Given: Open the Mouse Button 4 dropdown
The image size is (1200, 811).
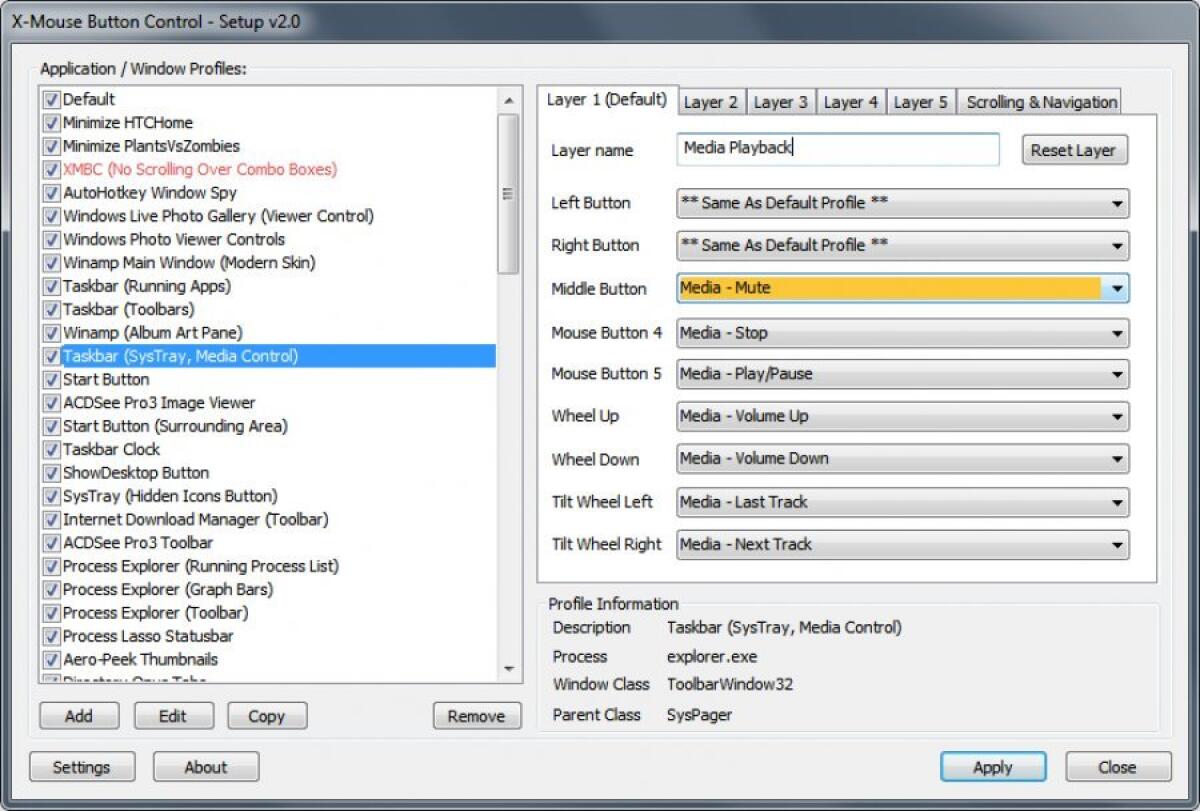Looking at the screenshot, I should pyautogui.click(x=1117, y=331).
